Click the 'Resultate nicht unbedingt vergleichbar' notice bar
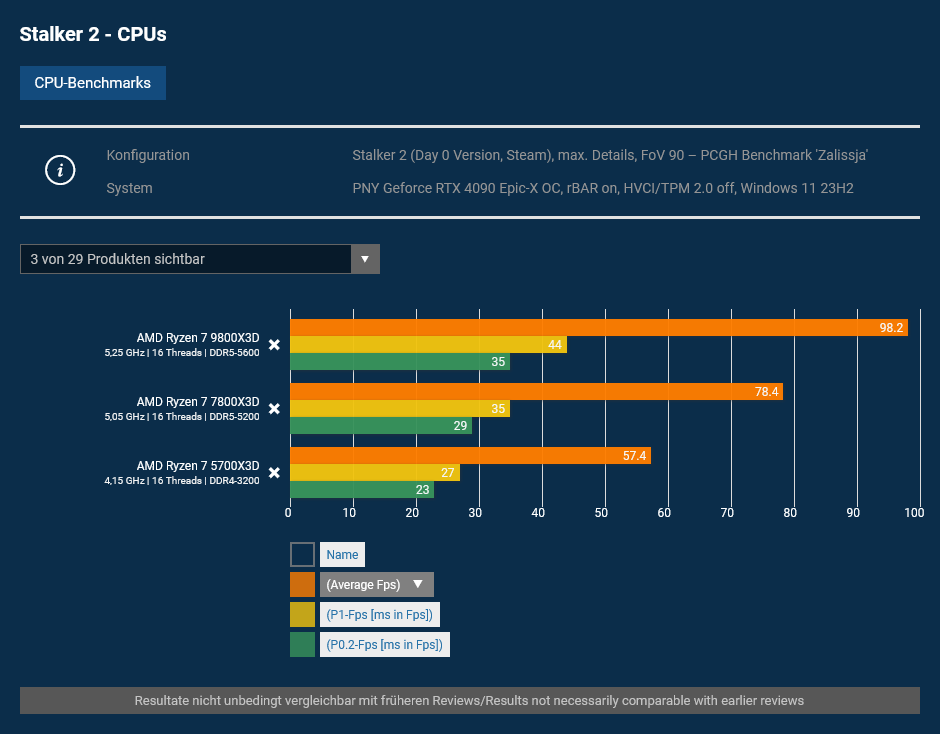 [x=469, y=700]
